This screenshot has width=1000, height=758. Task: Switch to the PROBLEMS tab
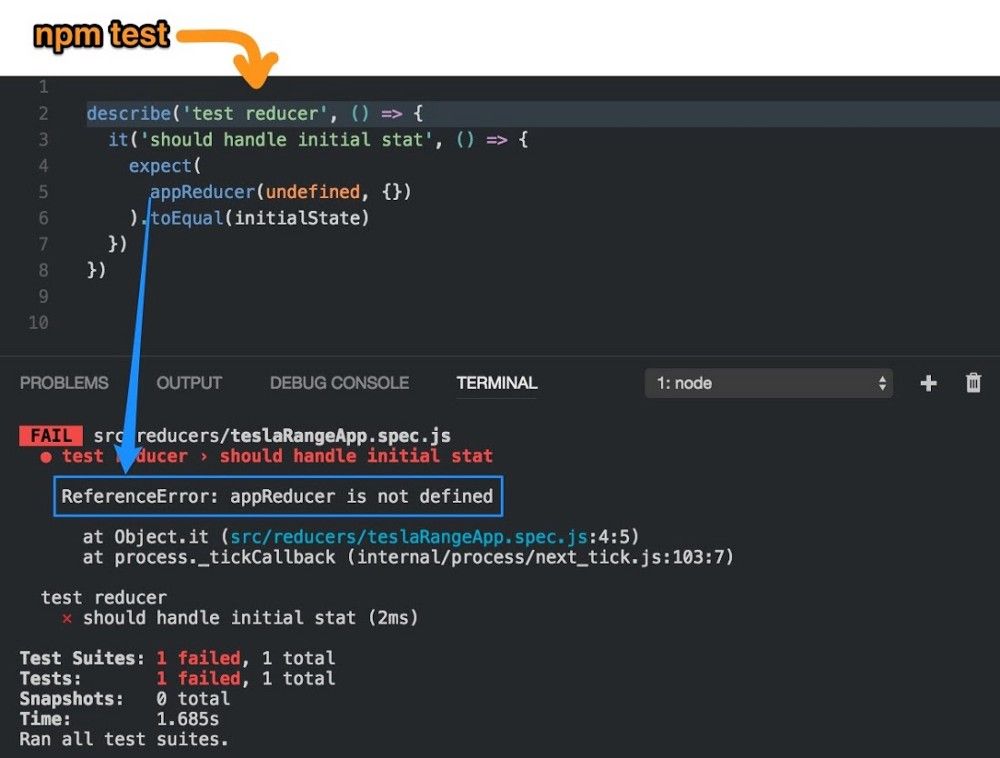tap(64, 383)
